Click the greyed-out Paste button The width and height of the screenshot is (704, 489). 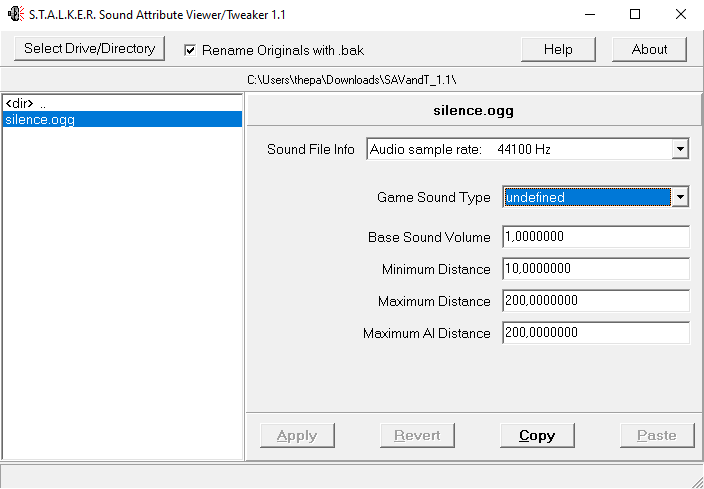pyautogui.click(x=657, y=435)
